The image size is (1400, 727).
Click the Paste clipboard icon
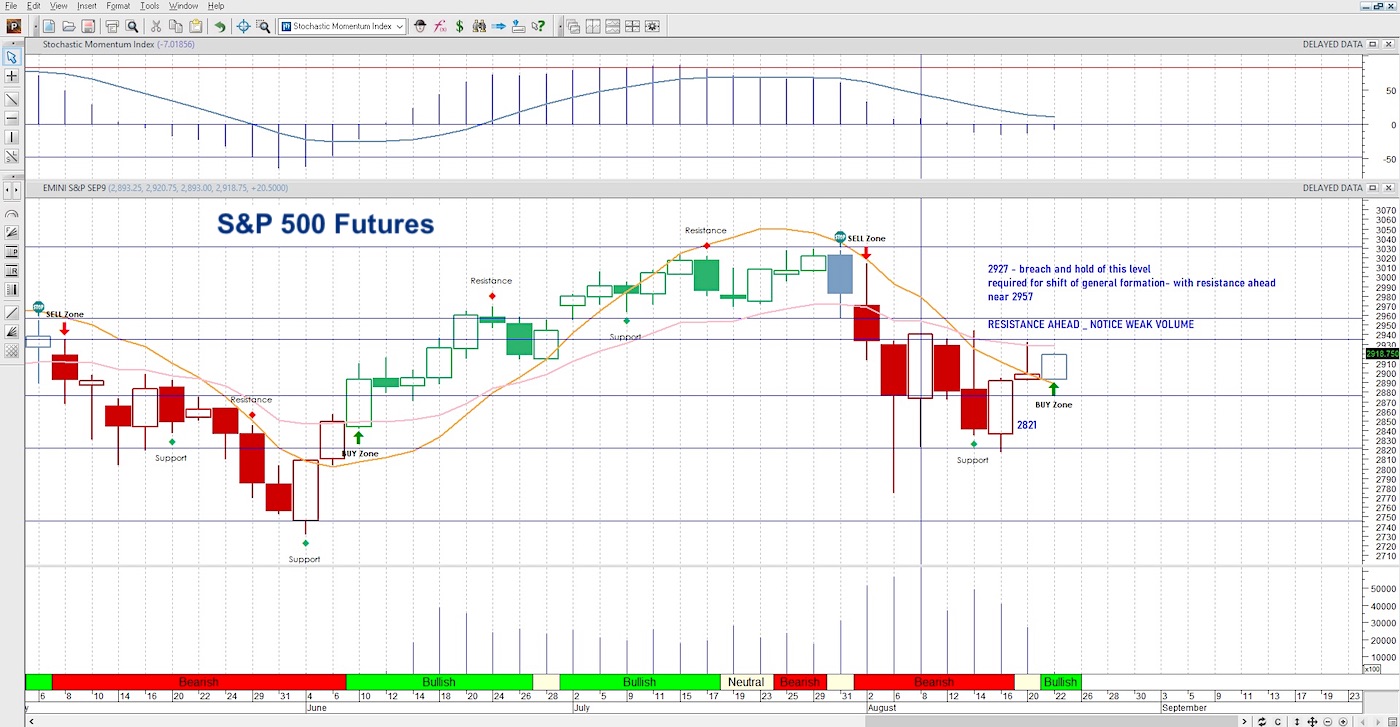tap(195, 26)
